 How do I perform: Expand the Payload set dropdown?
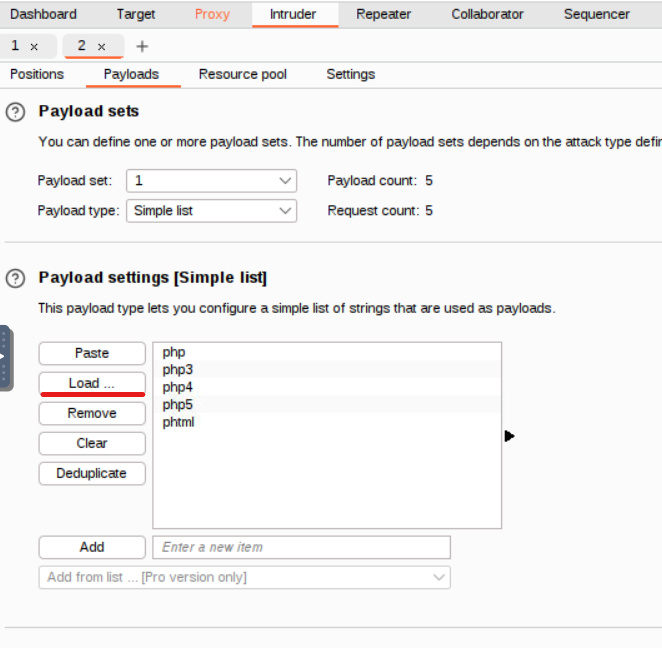pos(211,181)
